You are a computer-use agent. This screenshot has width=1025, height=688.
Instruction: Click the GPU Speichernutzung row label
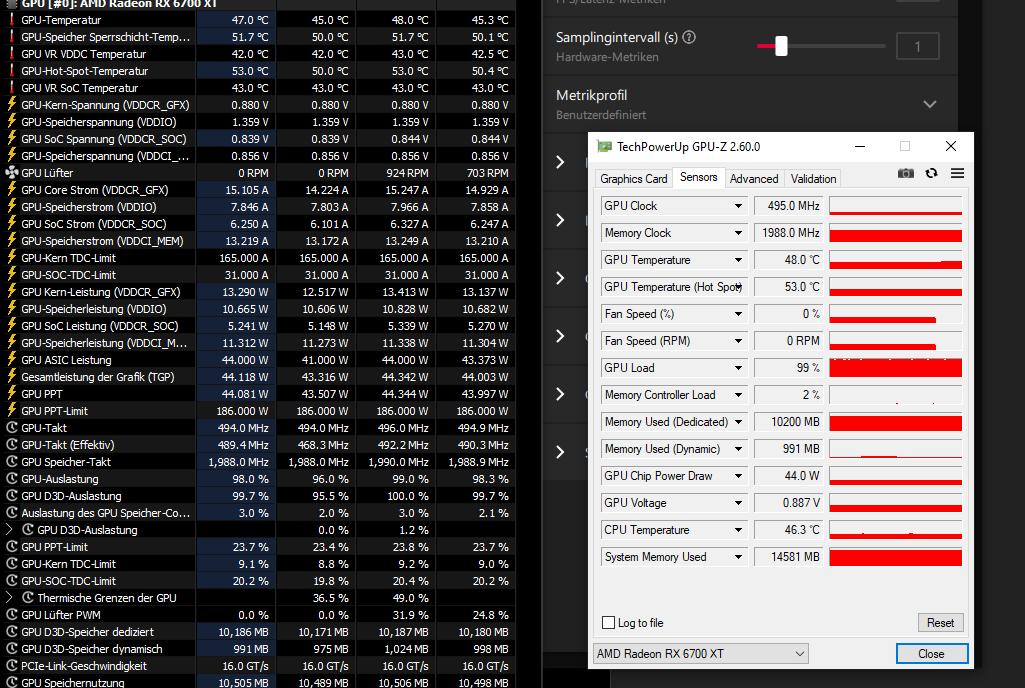click(73, 682)
